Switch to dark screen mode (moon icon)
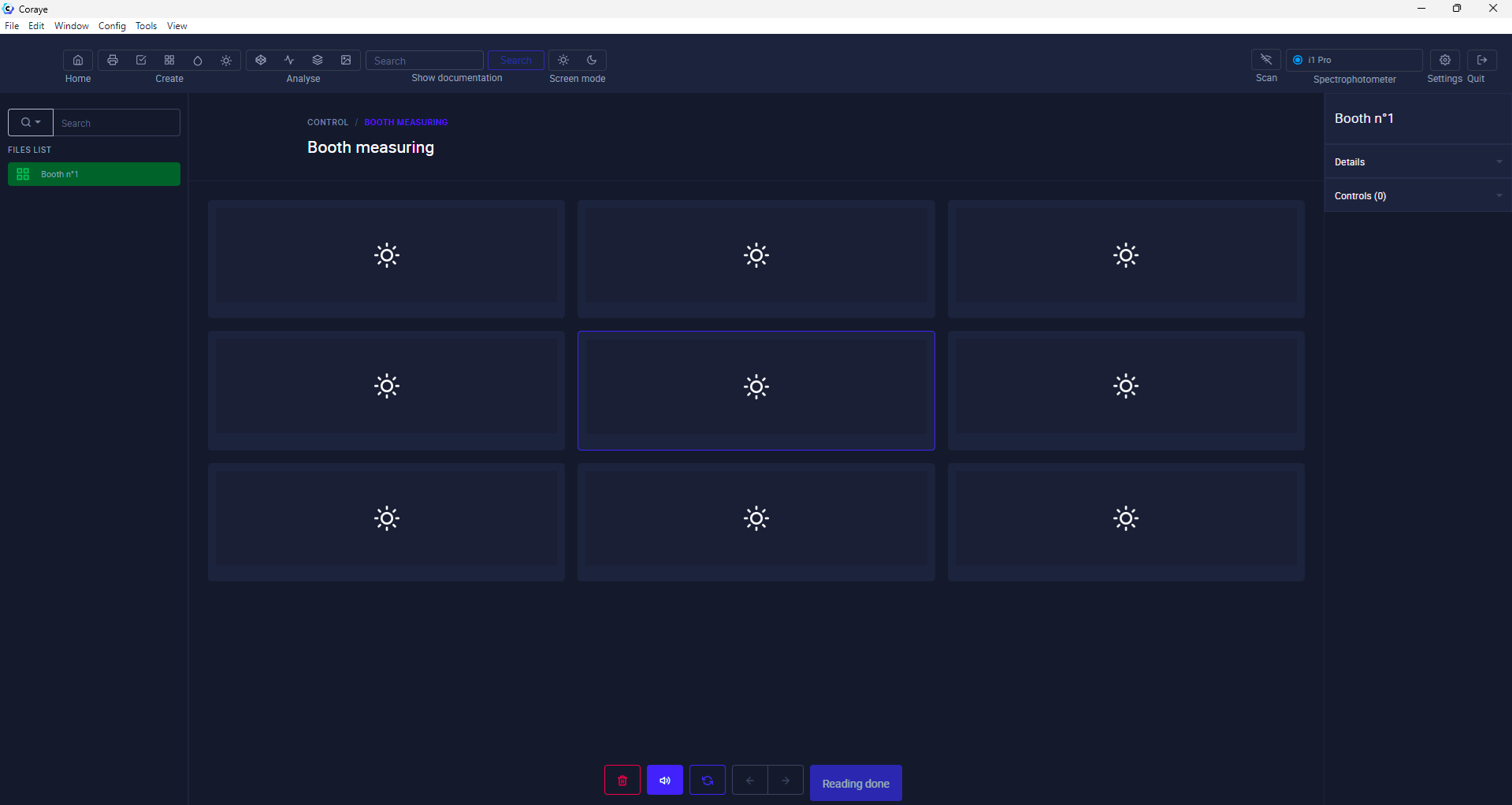The image size is (1512, 805). click(x=592, y=61)
